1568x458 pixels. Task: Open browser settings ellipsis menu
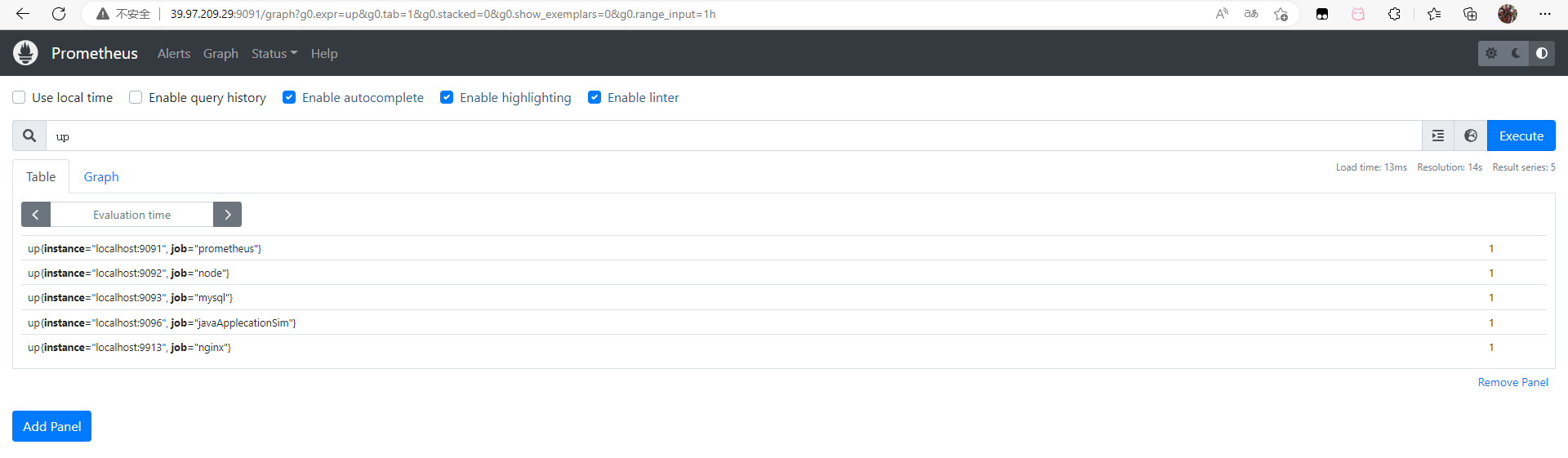pyautogui.click(x=1544, y=14)
